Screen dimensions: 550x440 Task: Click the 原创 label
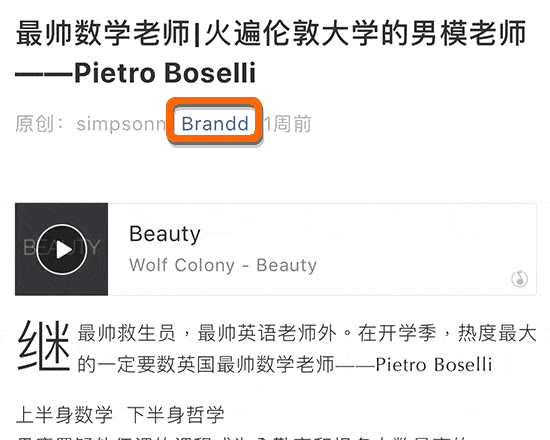click(x=34, y=124)
